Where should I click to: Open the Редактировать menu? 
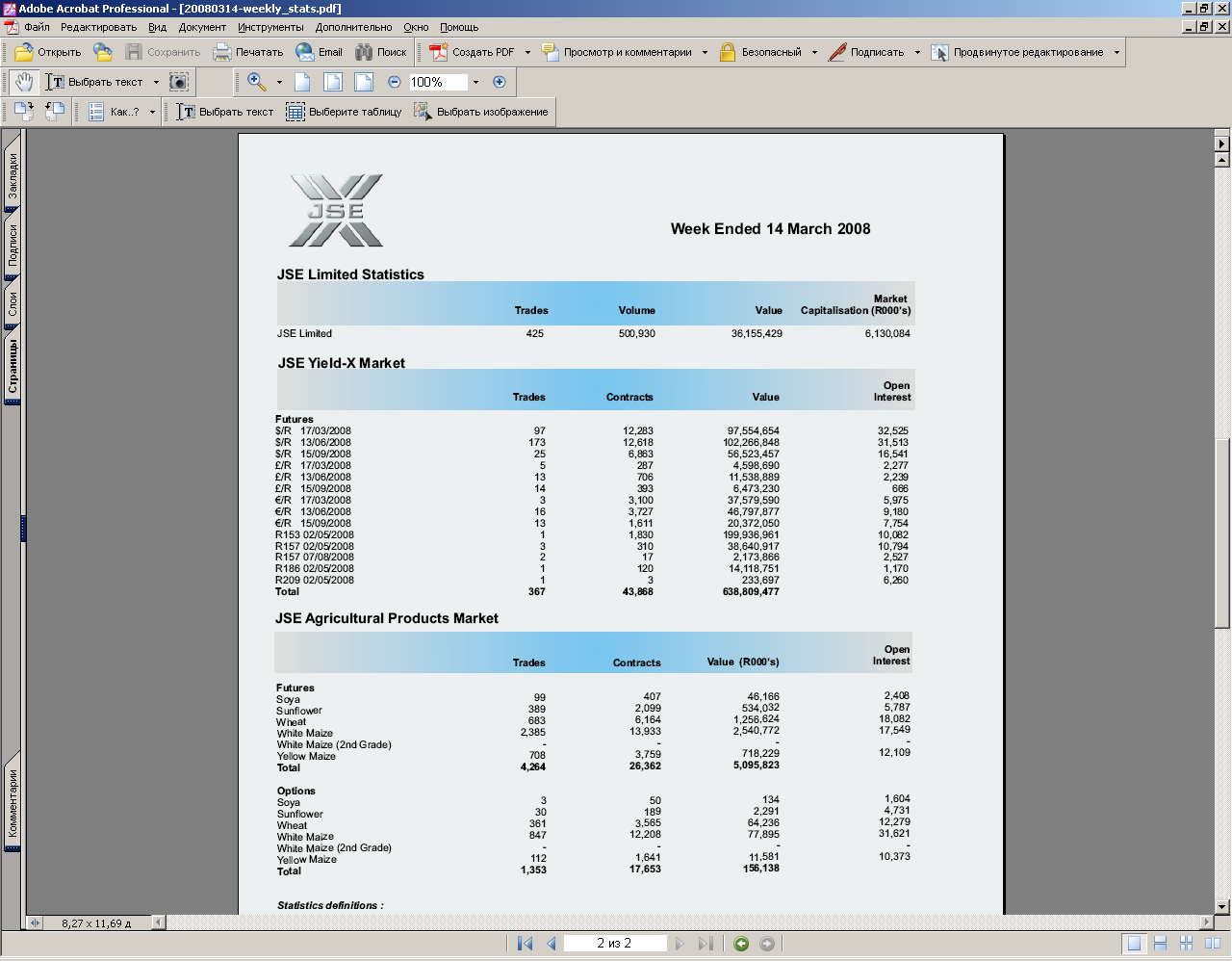click(x=98, y=27)
